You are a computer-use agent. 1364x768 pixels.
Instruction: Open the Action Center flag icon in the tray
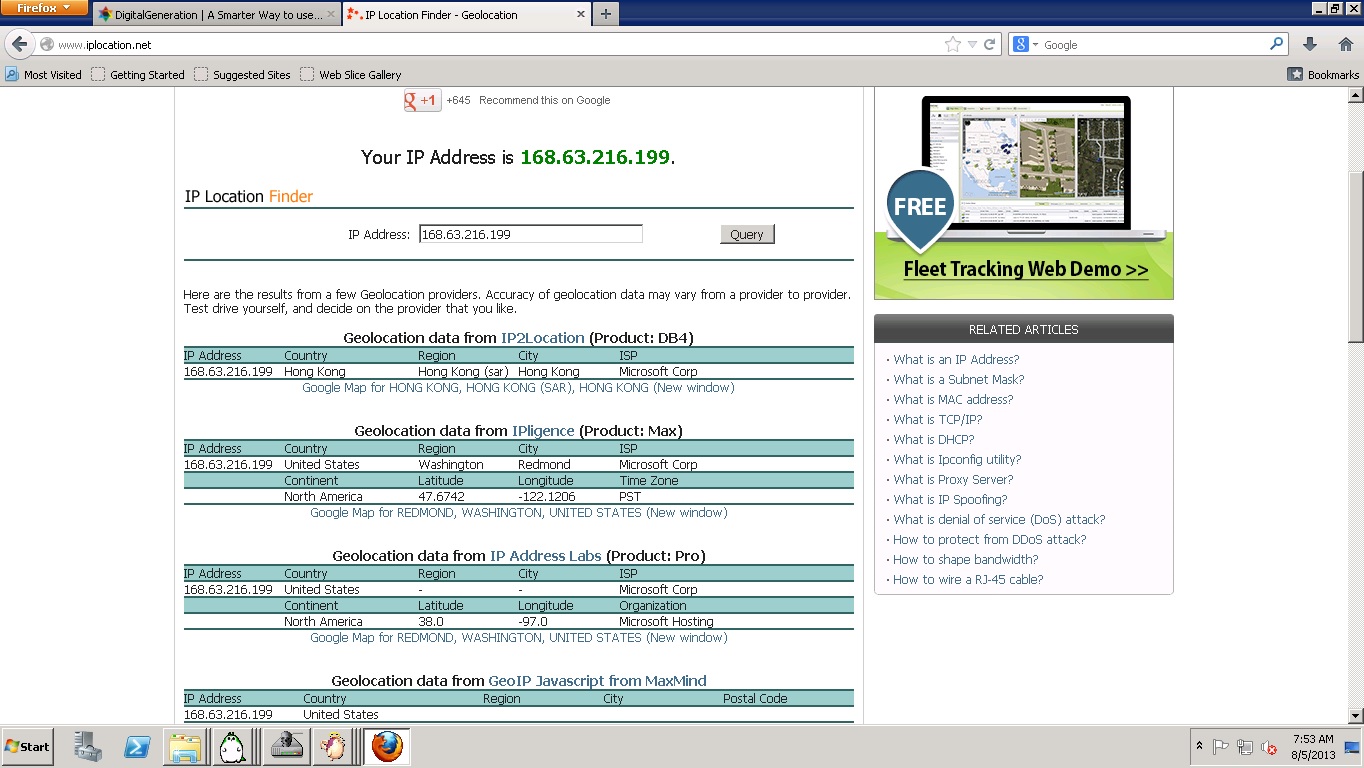[1221, 747]
